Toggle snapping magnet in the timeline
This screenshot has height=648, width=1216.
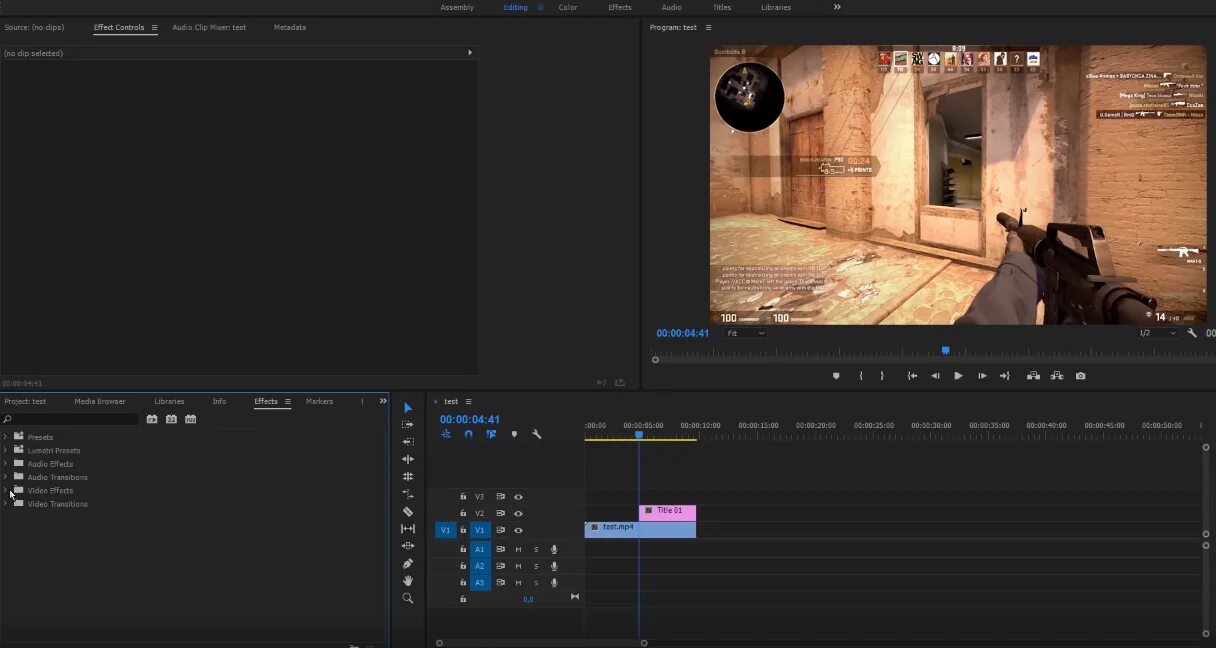pos(468,435)
